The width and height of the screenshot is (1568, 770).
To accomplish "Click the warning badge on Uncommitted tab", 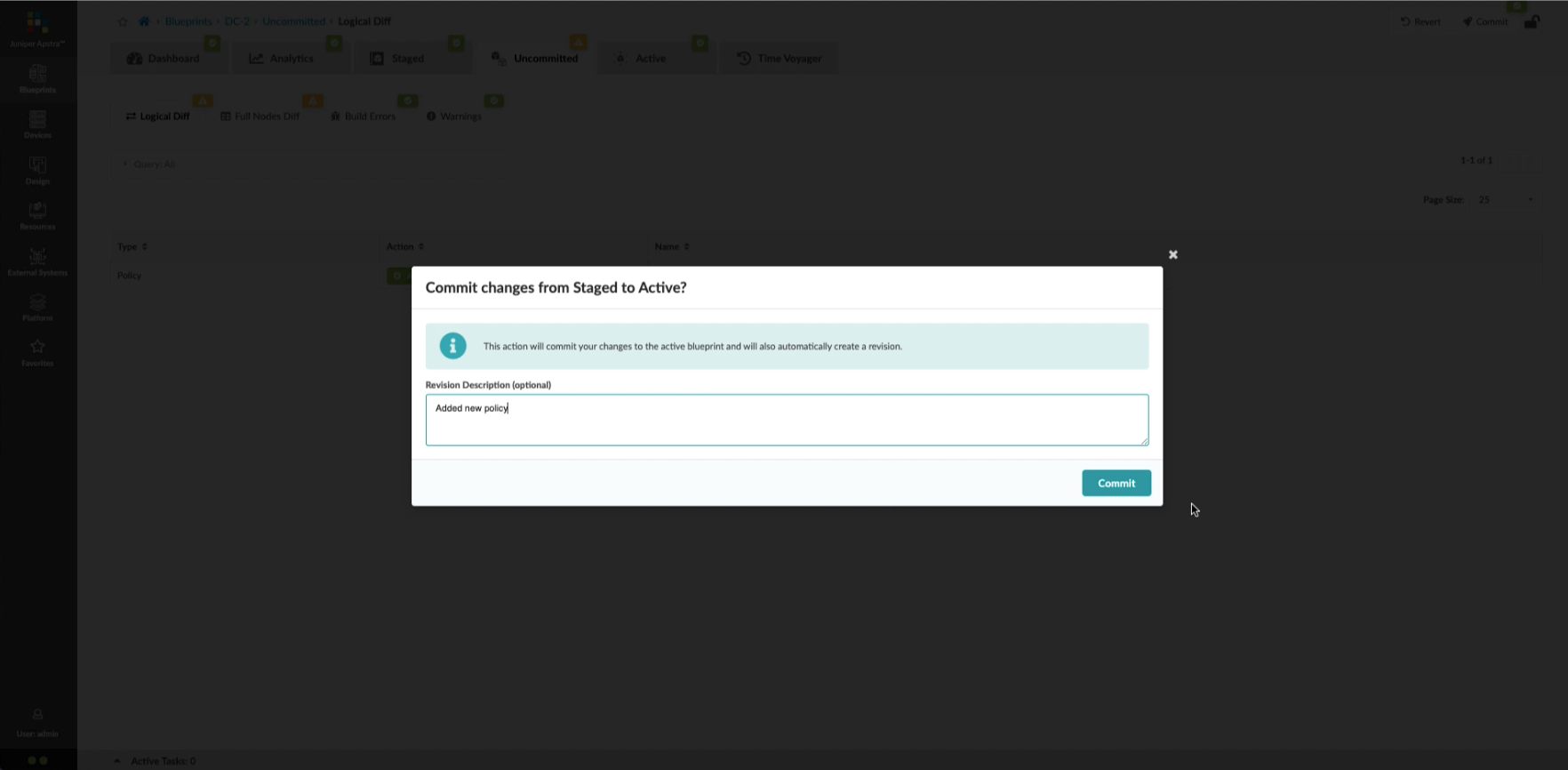I will coord(578,43).
